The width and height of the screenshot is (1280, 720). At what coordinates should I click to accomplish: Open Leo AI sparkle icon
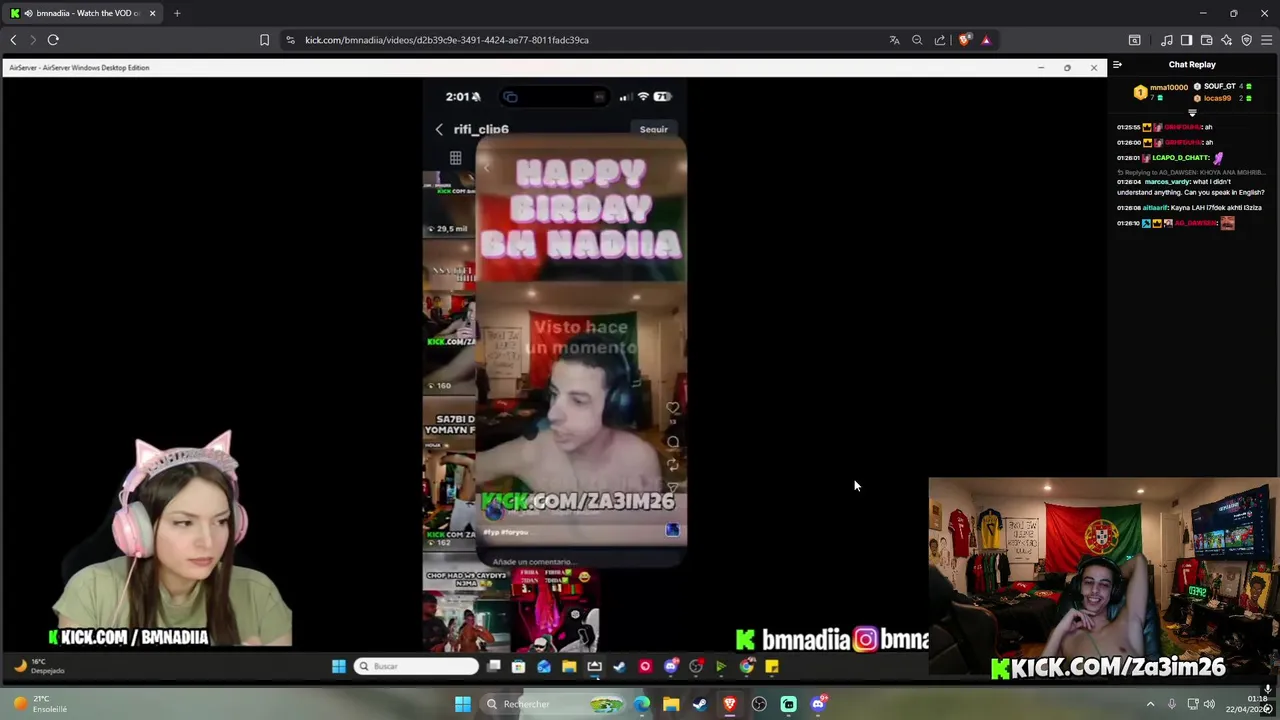[1226, 40]
